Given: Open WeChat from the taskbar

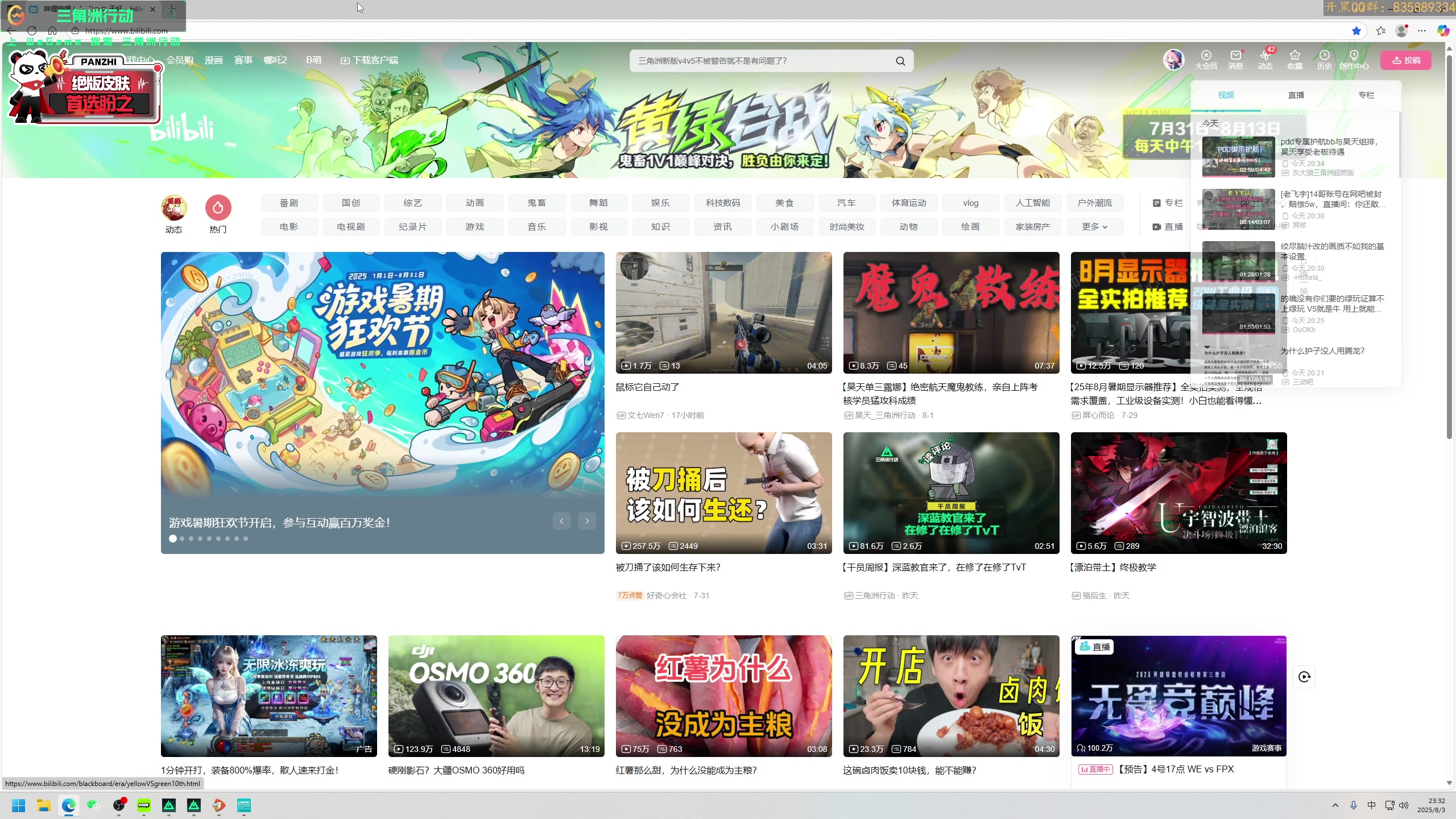Looking at the screenshot, I should pos(94,805).
